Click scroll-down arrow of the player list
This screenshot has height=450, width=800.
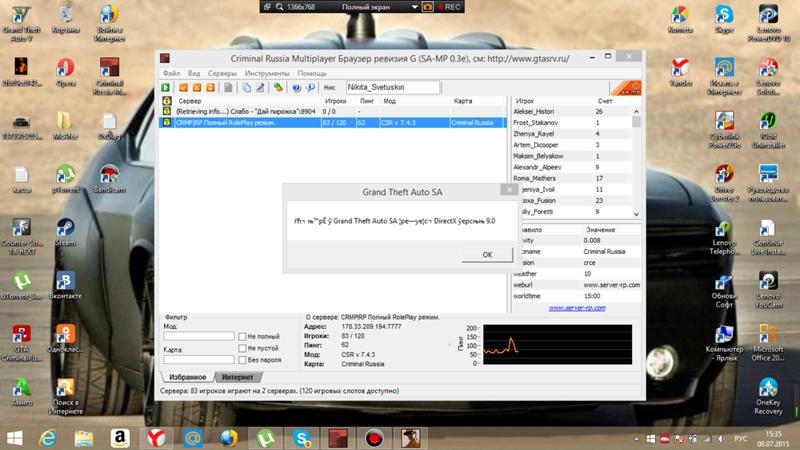[x=636, y=214]
